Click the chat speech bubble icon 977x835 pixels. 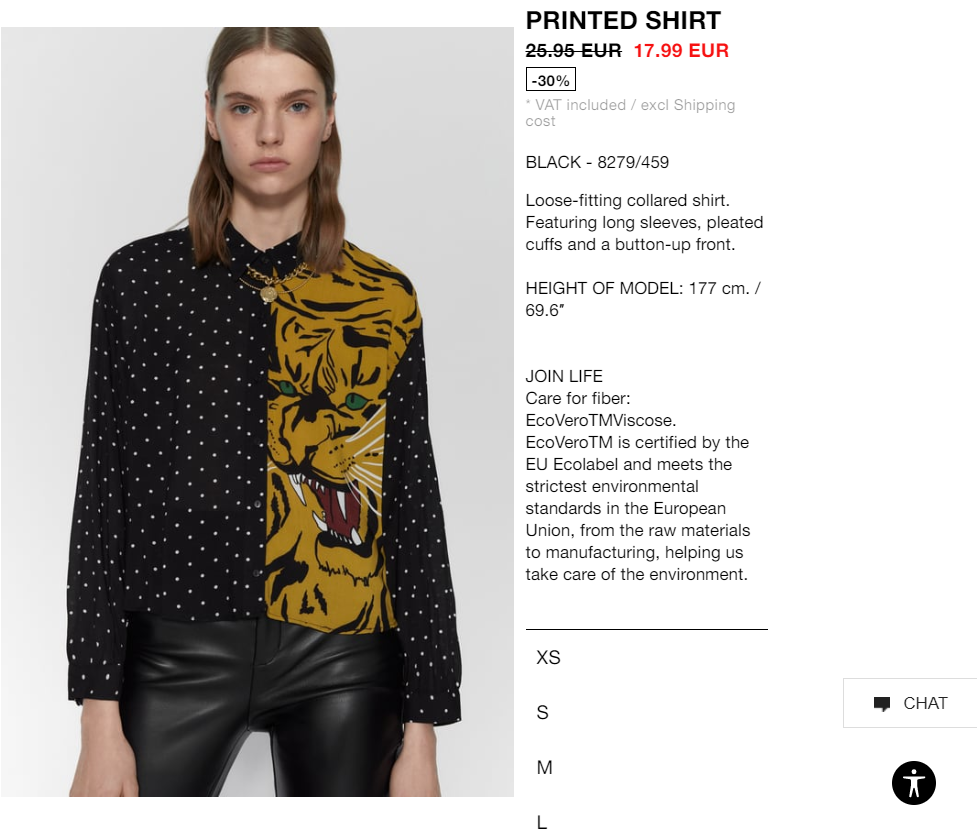pyautogui.click(x=882, y=704)
